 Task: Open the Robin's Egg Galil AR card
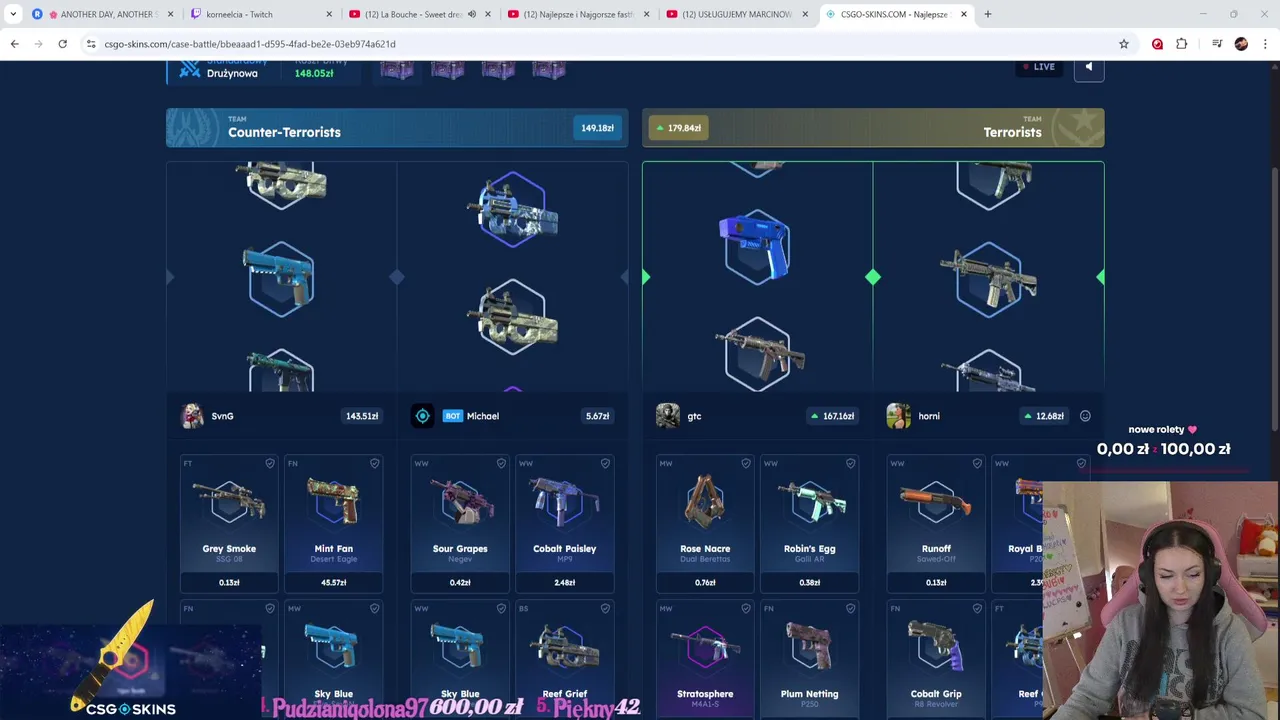pos(809,525)
